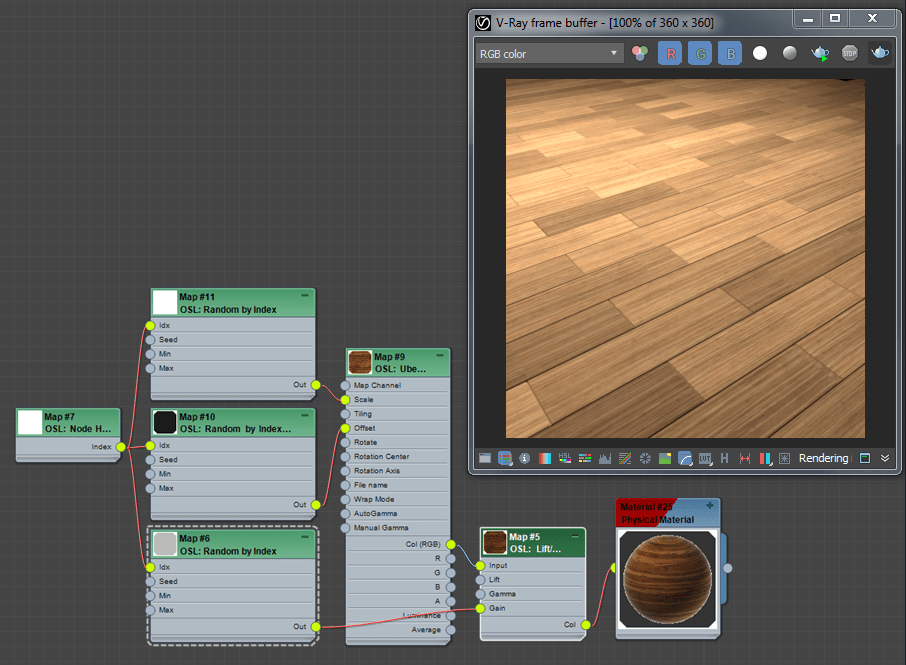Image resolution: width=906 pixels, height=665 pixels.
Task: Collapse the Map #9 node
Action: coord(439,356)
